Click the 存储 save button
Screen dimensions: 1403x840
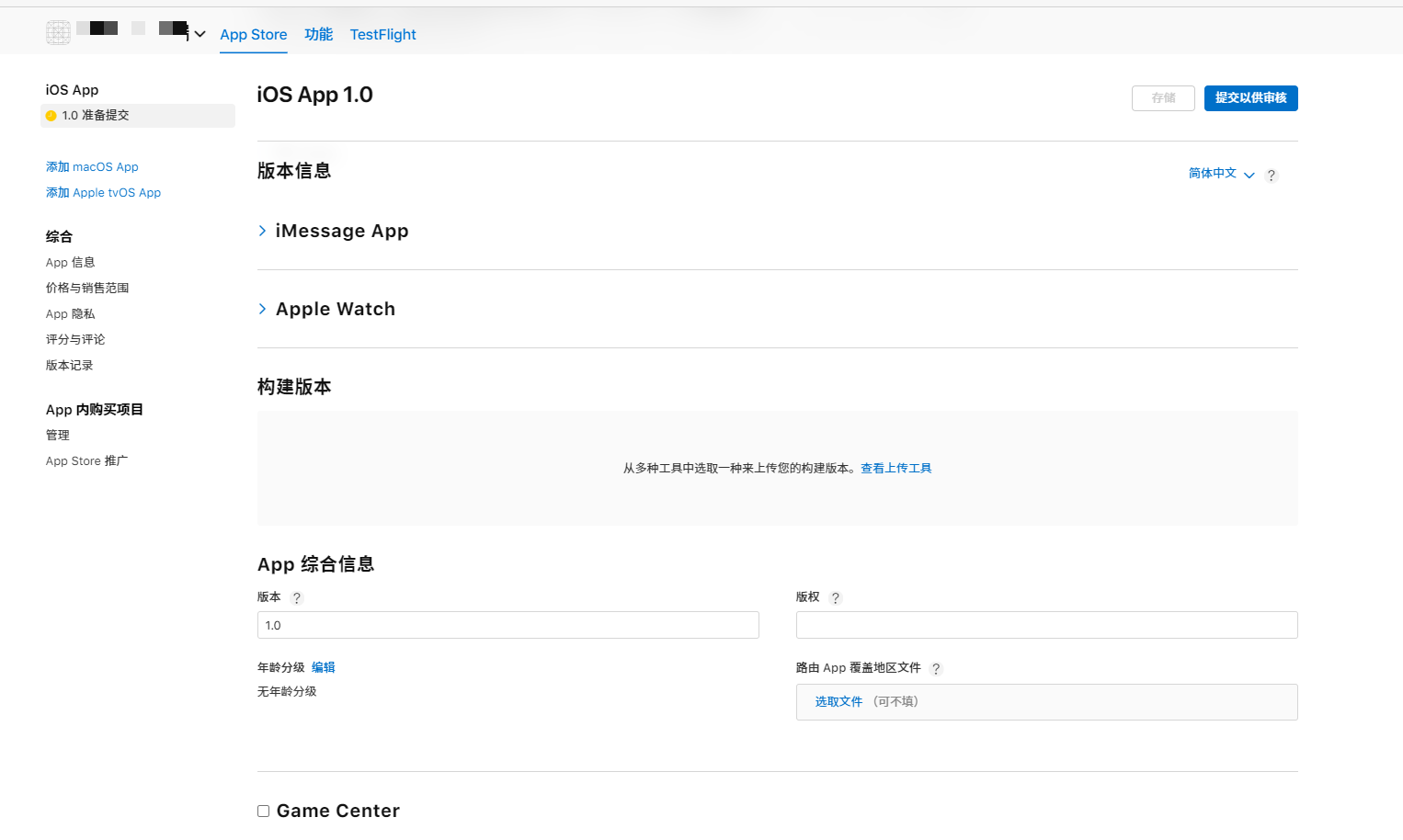coord(1163,98)
